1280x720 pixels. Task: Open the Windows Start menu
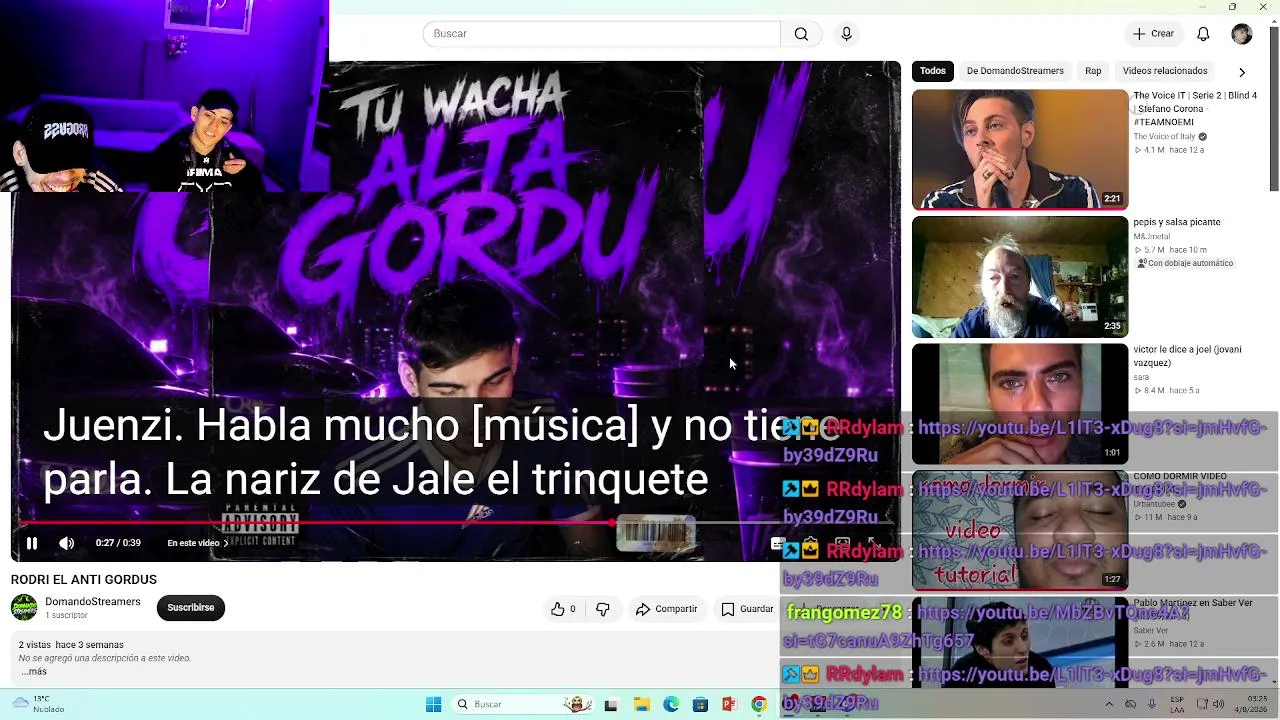[x=433, y=705]
